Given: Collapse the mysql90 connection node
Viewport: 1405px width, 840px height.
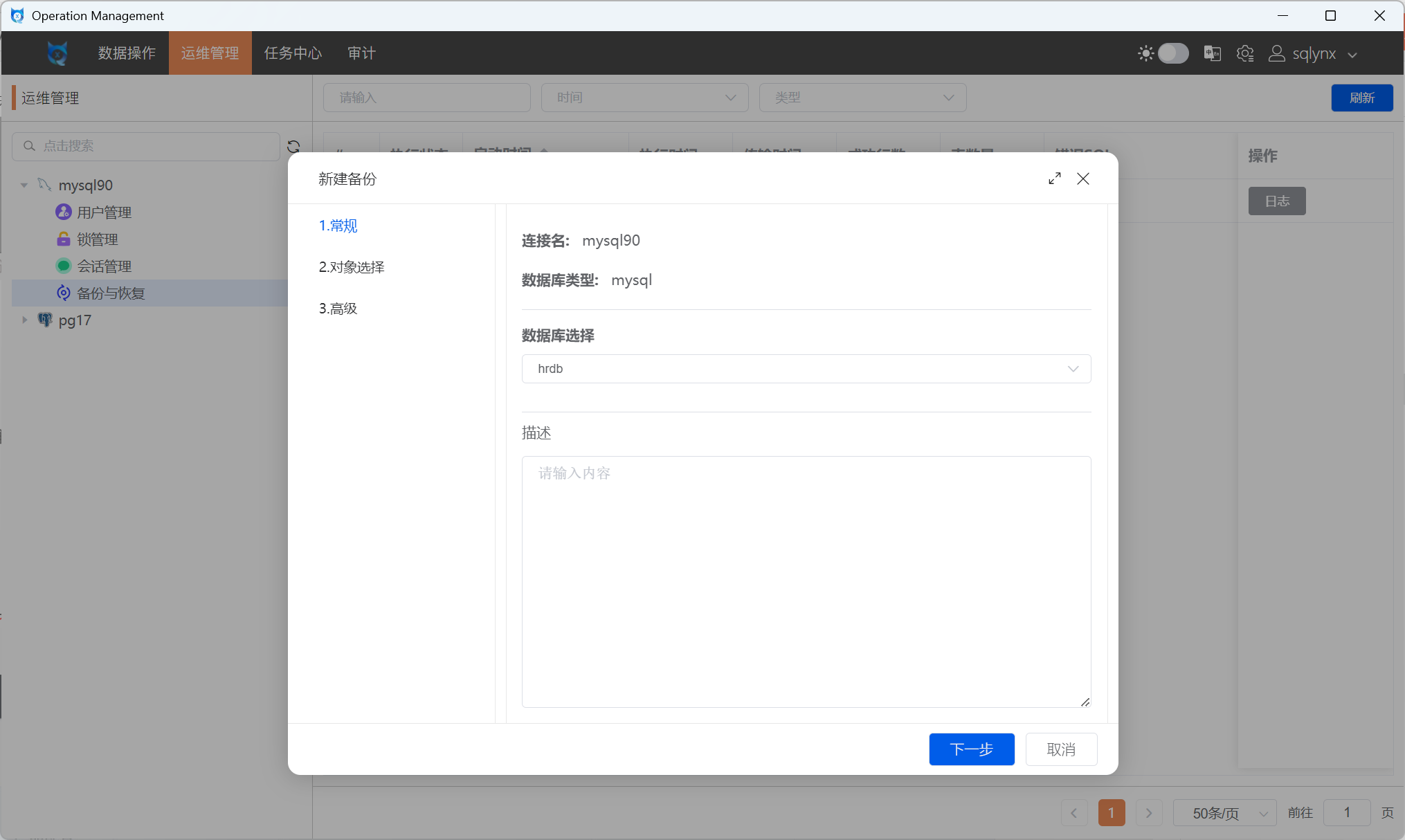Looking at the screenshot, I should [24, 185].
